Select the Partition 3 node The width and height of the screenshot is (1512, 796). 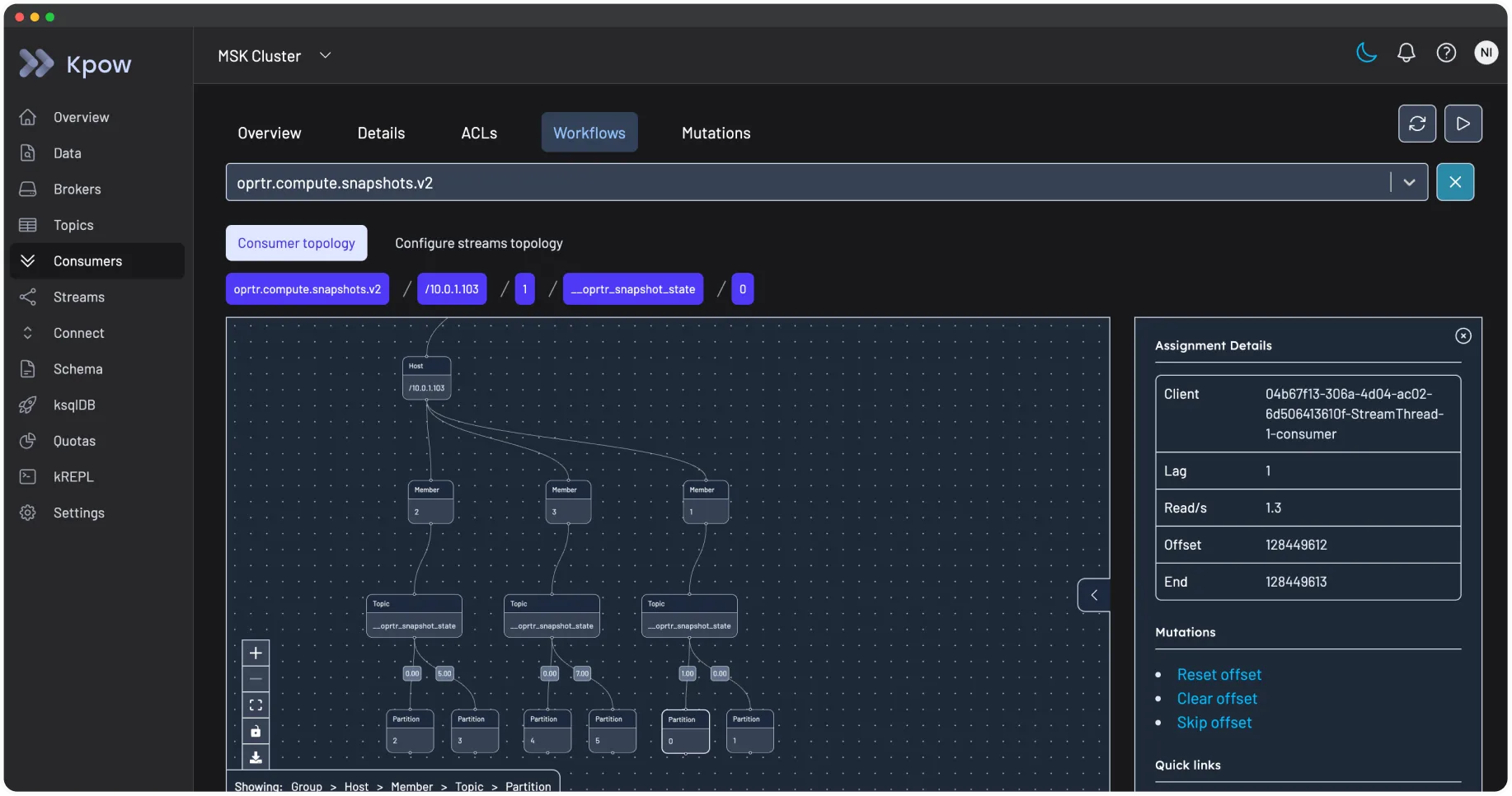pos(475,731)
